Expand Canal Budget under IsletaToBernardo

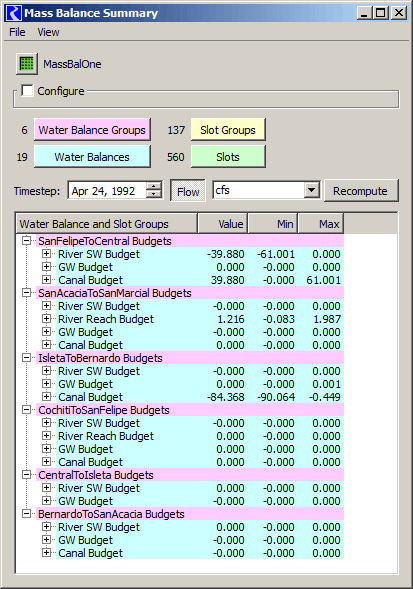[46, 397]
